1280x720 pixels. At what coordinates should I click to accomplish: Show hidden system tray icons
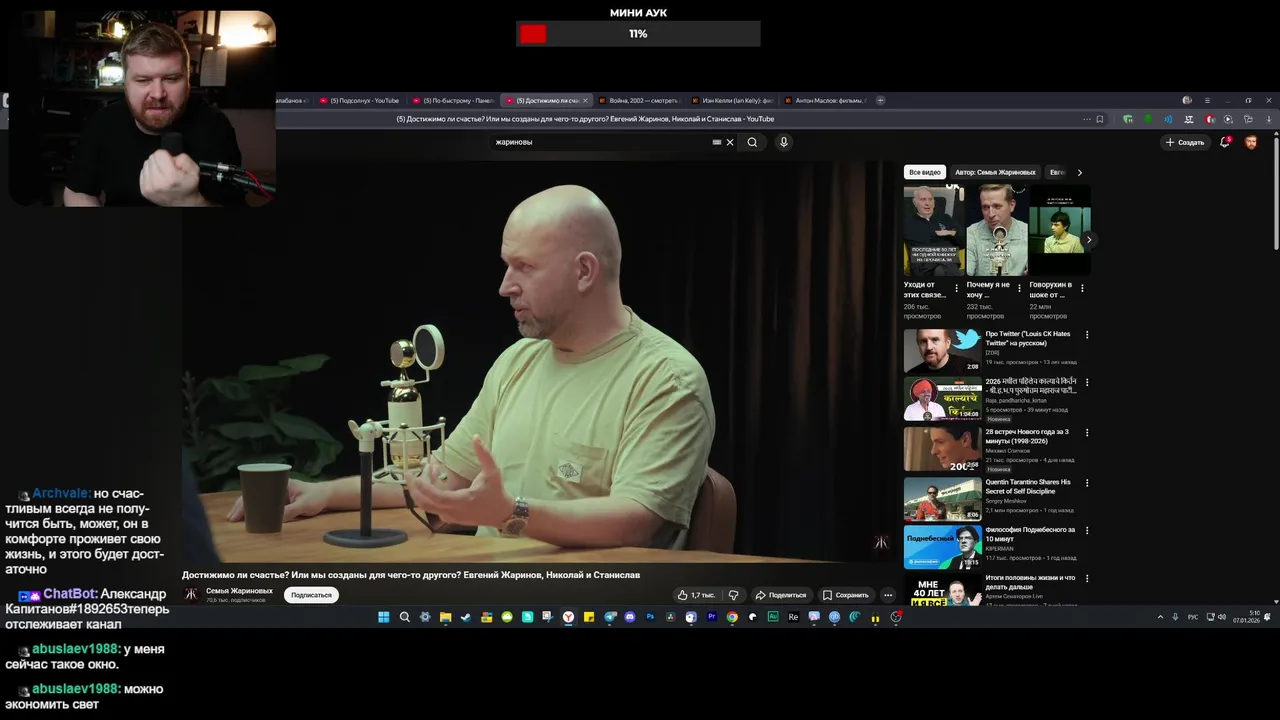pos(1160,617)
